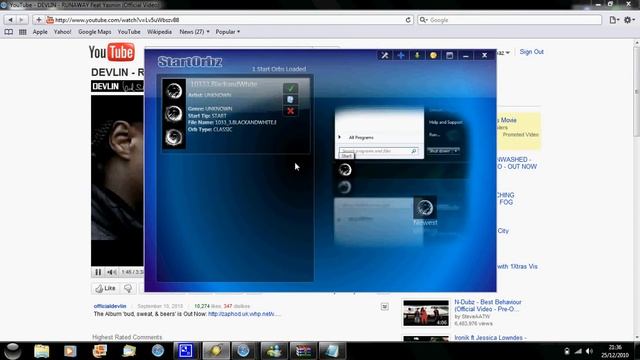Open the StartOrbz tools and settings icon

[384, 55]
